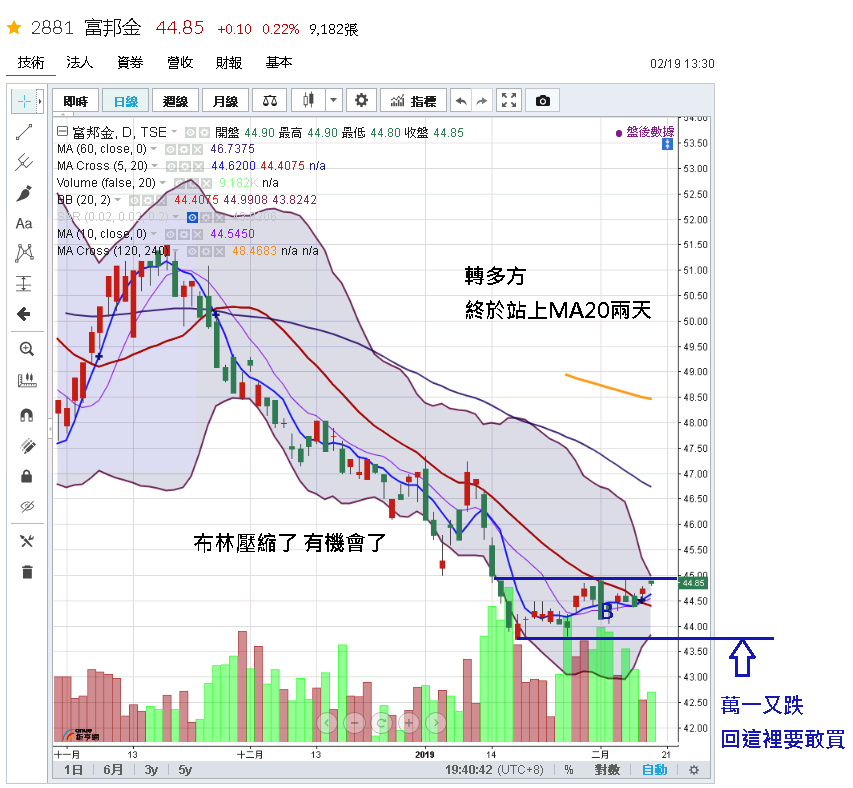
Task: Select the long/short position prediction tool
Action: 24,284
